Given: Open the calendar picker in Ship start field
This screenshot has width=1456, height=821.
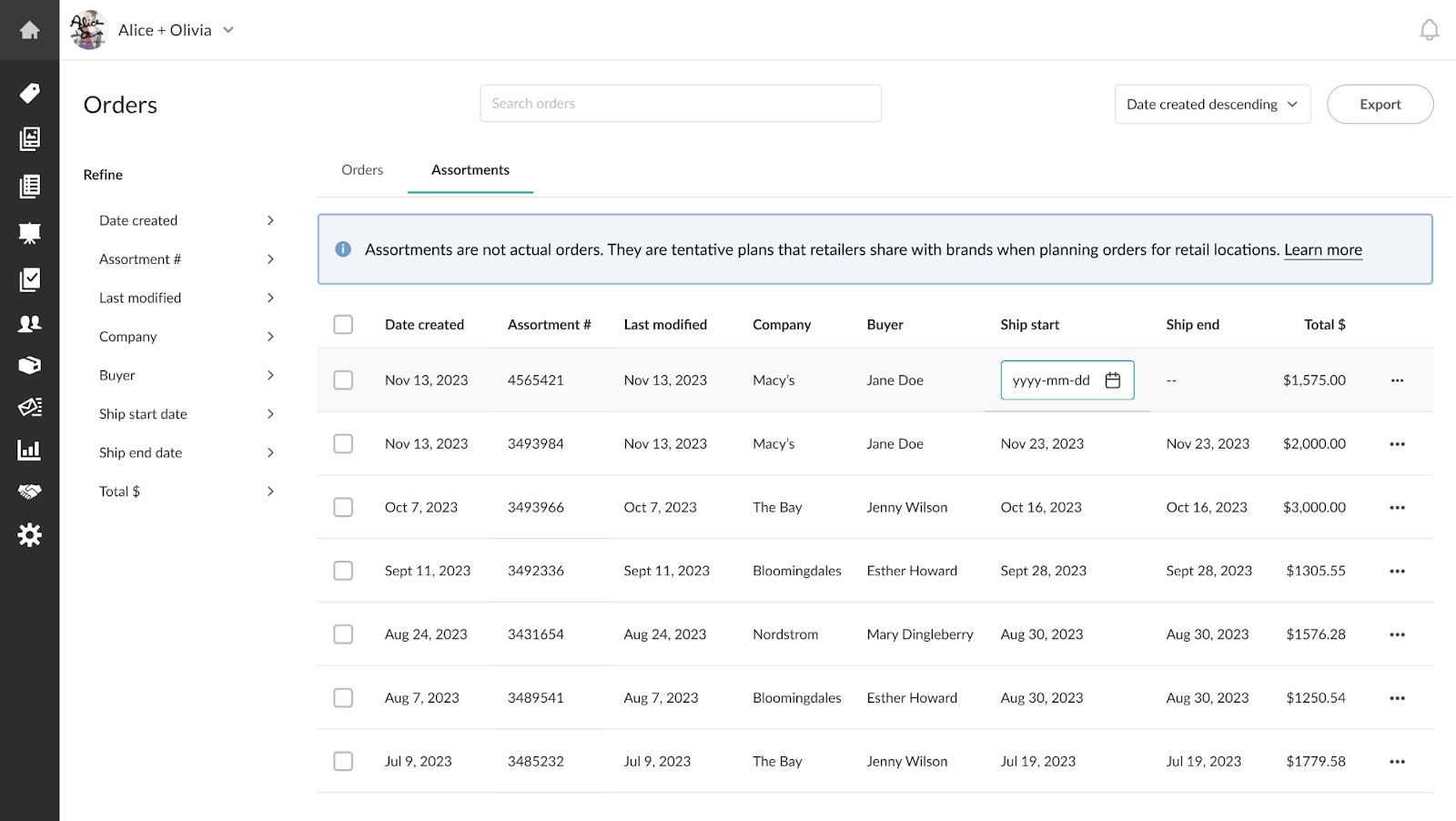Looking at the screenshot, I should [x=1112, y=380].
